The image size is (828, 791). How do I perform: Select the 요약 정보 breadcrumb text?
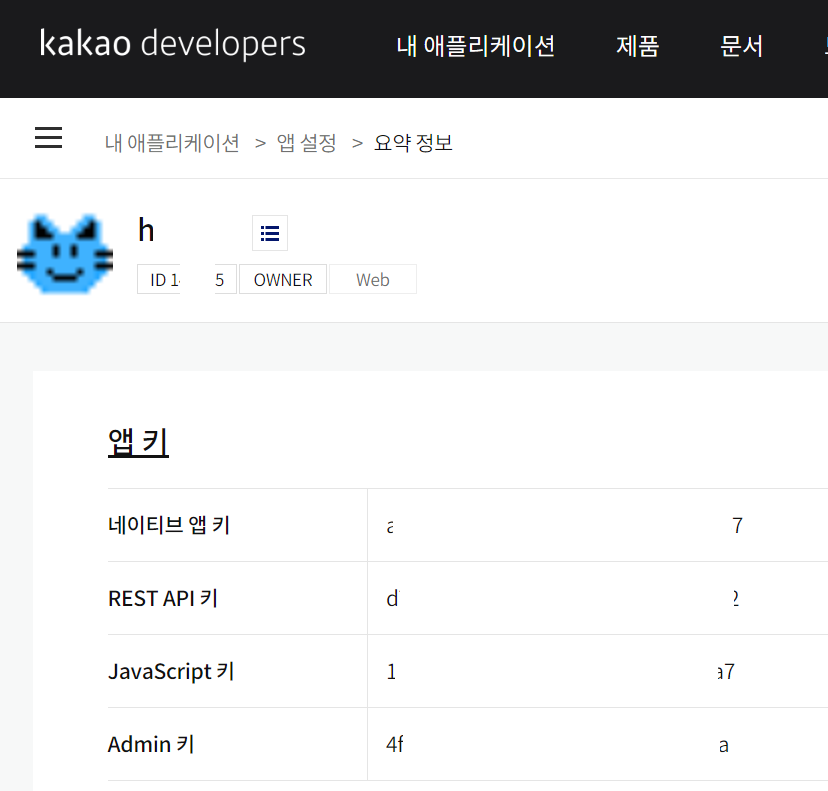click(x=413, y=143)
